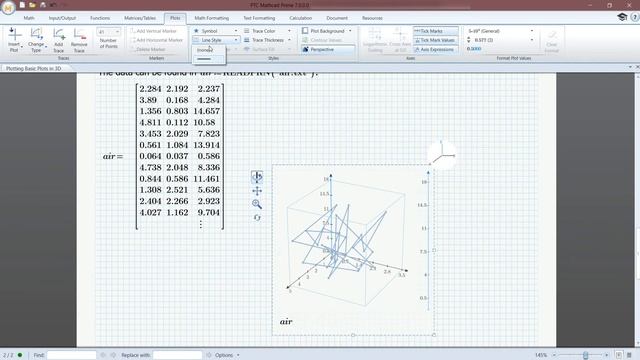This screenshot has width=640, height=360.
Task: Open the Number of Points combo box
Action: click(x=108, y=31)
